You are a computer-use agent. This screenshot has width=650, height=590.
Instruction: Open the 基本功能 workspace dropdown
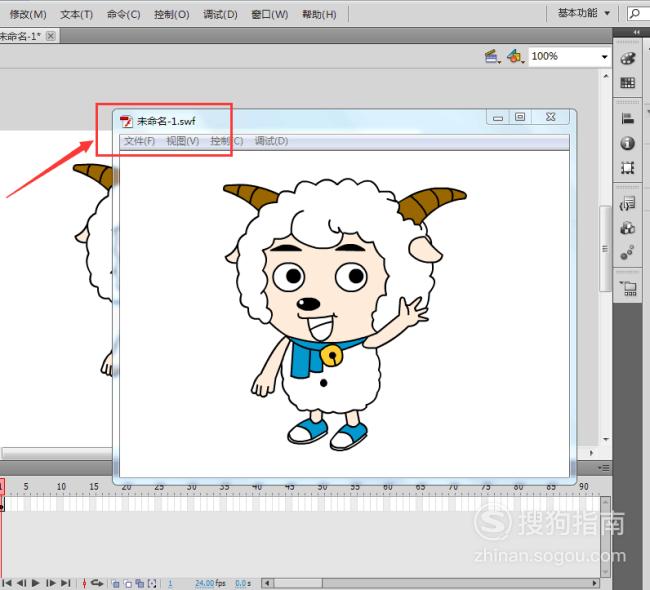point(584,13)
